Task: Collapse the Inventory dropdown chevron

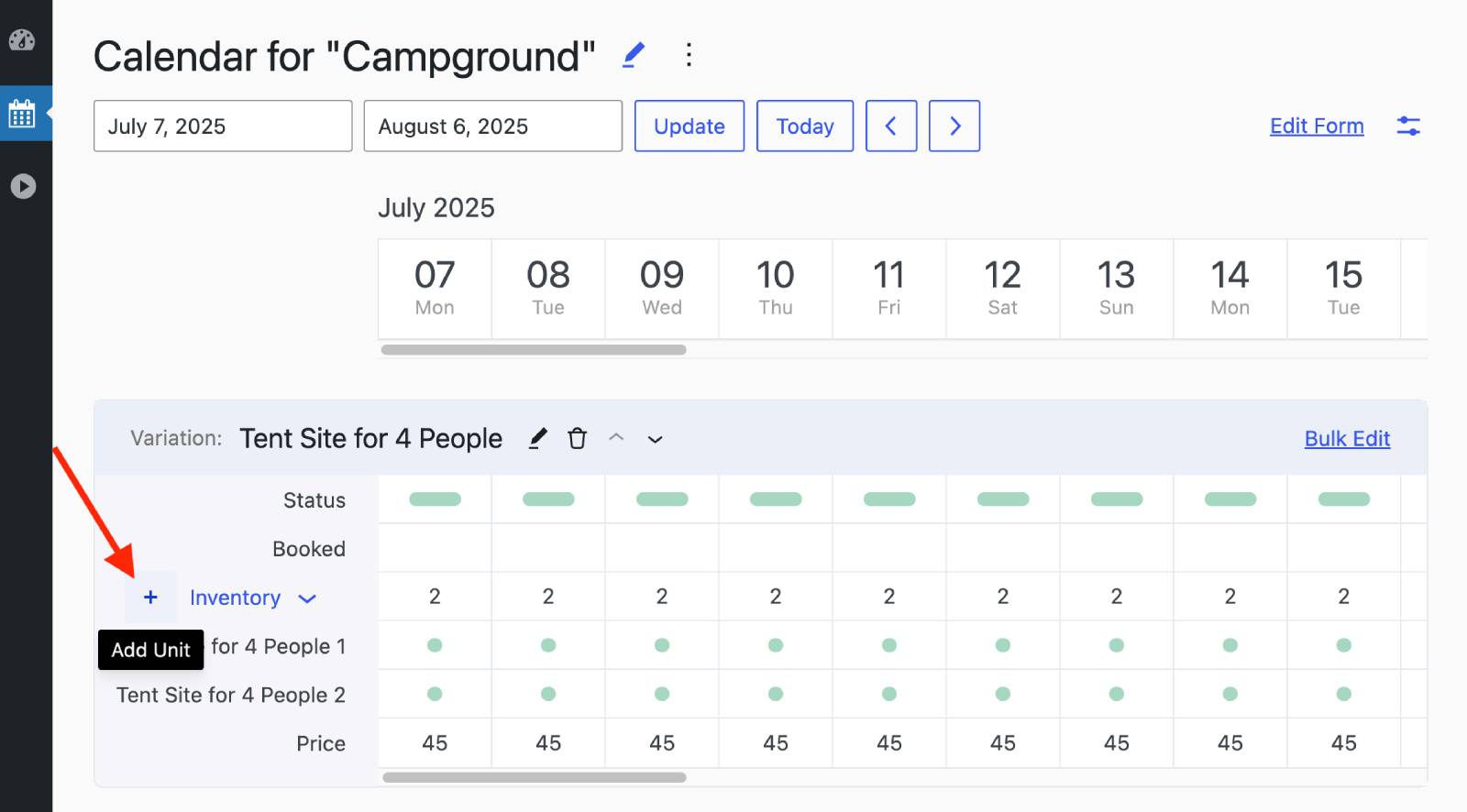Action: (x=307, y=598)
